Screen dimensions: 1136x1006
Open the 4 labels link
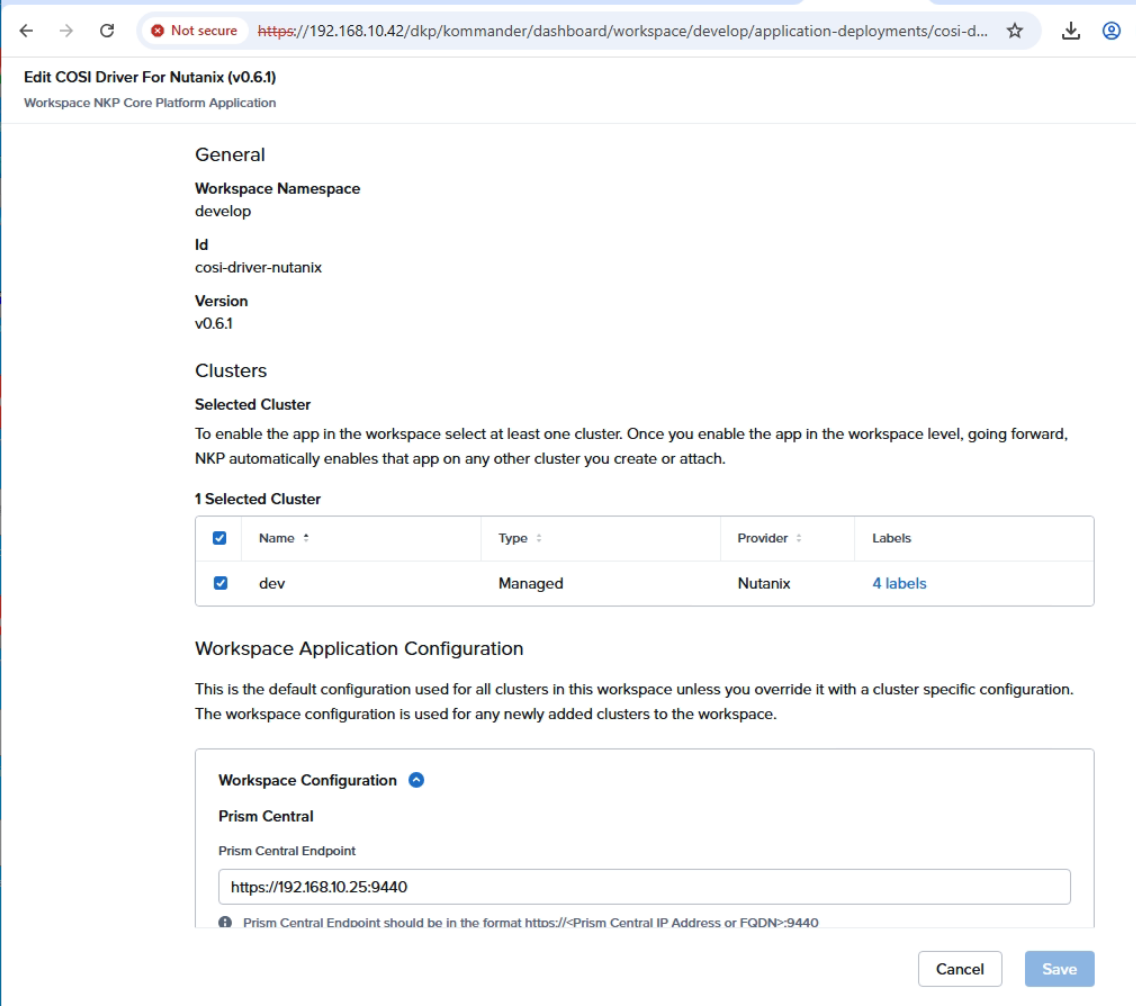[899, 583]
